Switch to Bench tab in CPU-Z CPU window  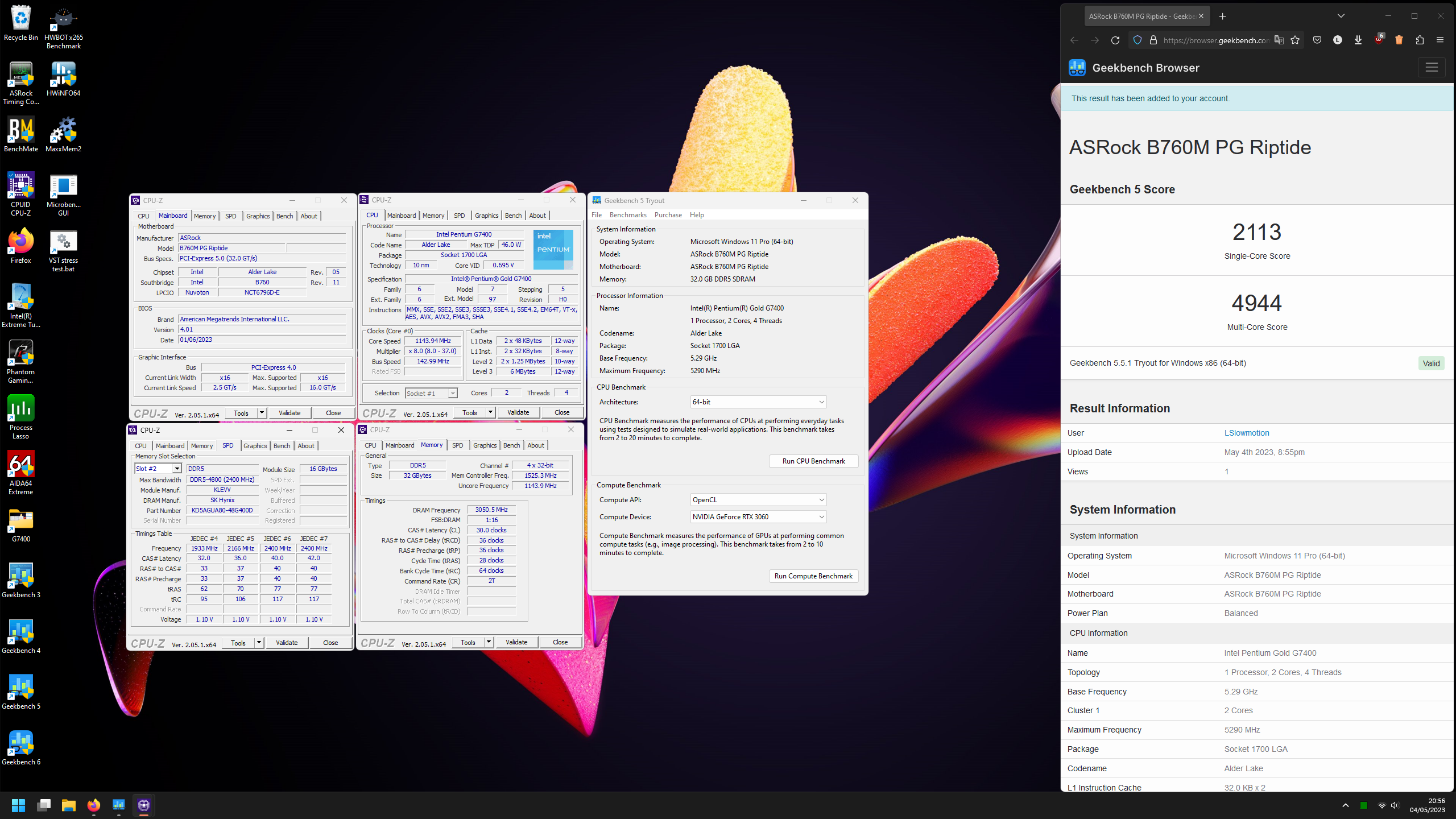(x=513, y=216)
